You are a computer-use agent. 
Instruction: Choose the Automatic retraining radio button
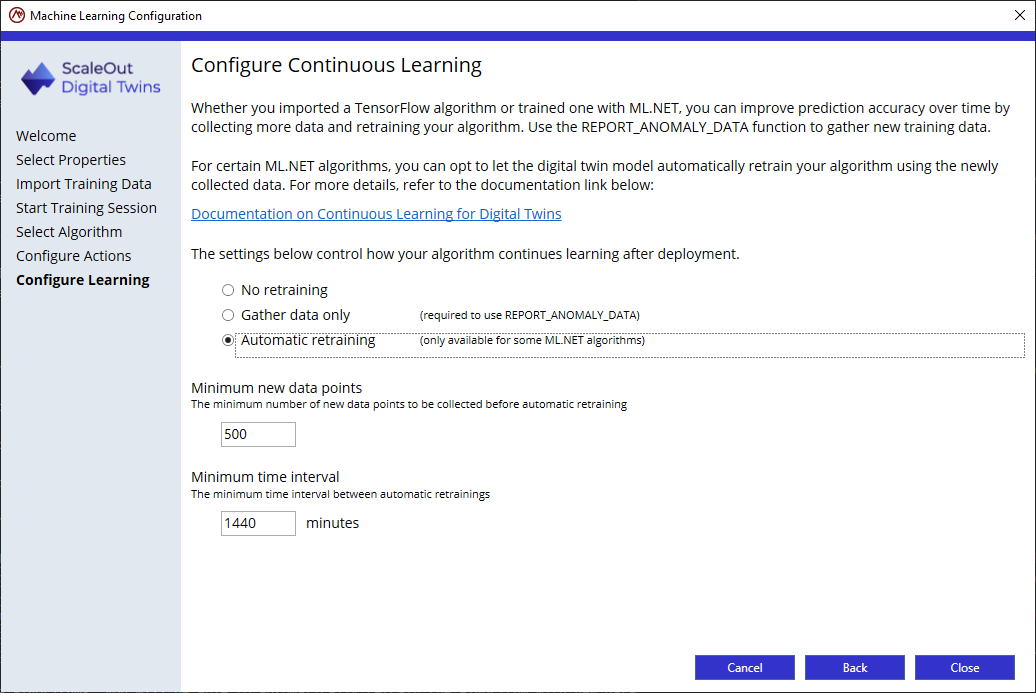(x=228, y=340)
